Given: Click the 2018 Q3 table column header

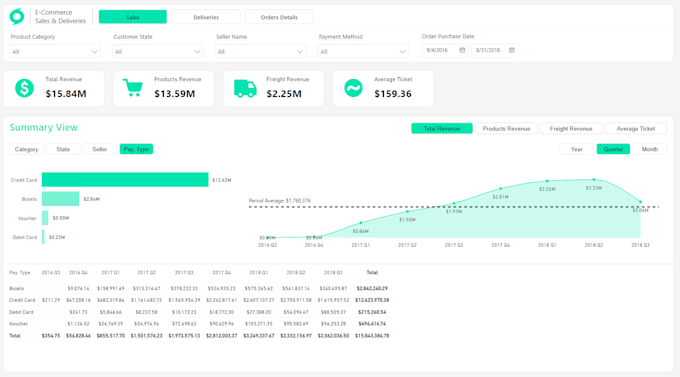Looking at the screenshot, I should (x=333, y=272).
